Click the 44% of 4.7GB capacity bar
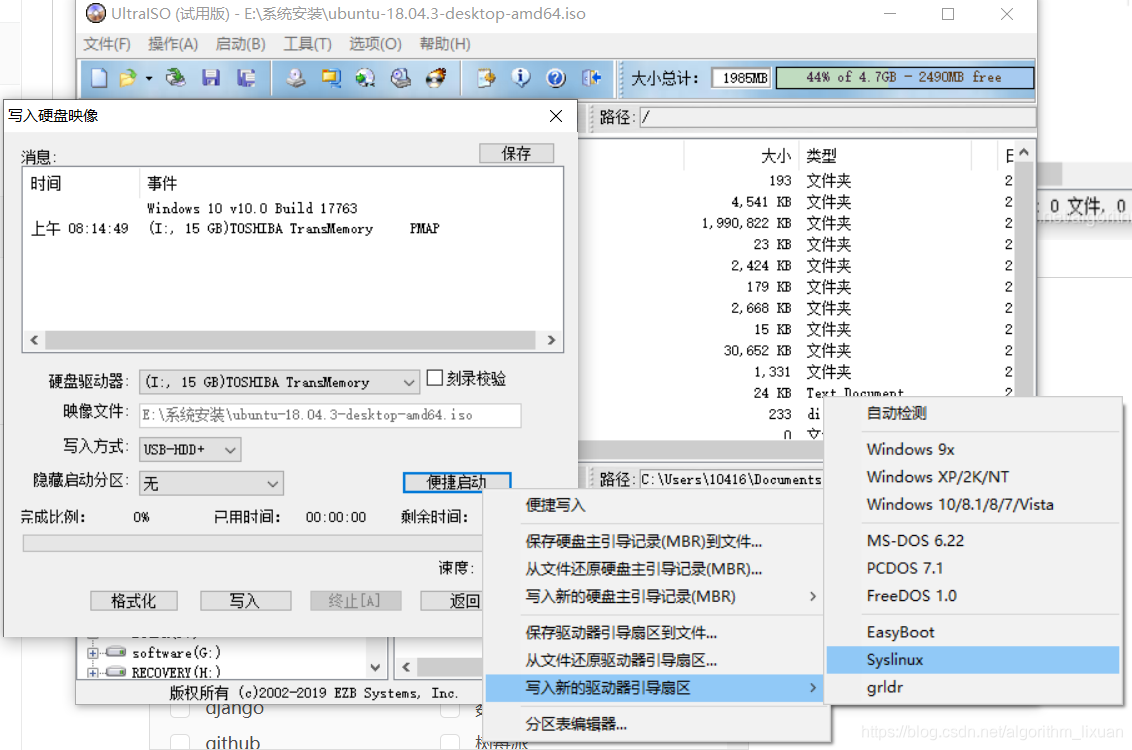 [904, 77]
